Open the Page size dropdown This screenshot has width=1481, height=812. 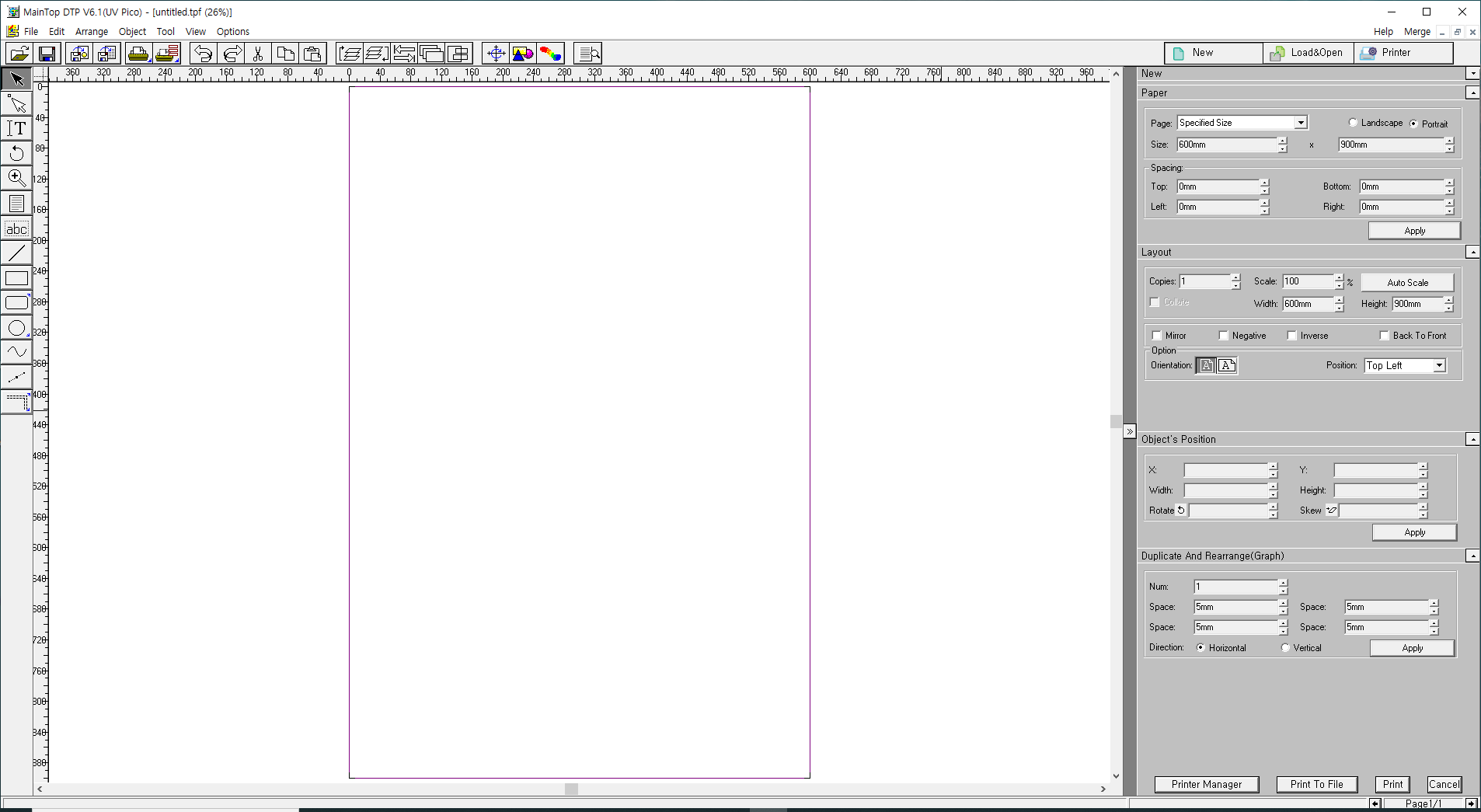[x=1301, y=123]
